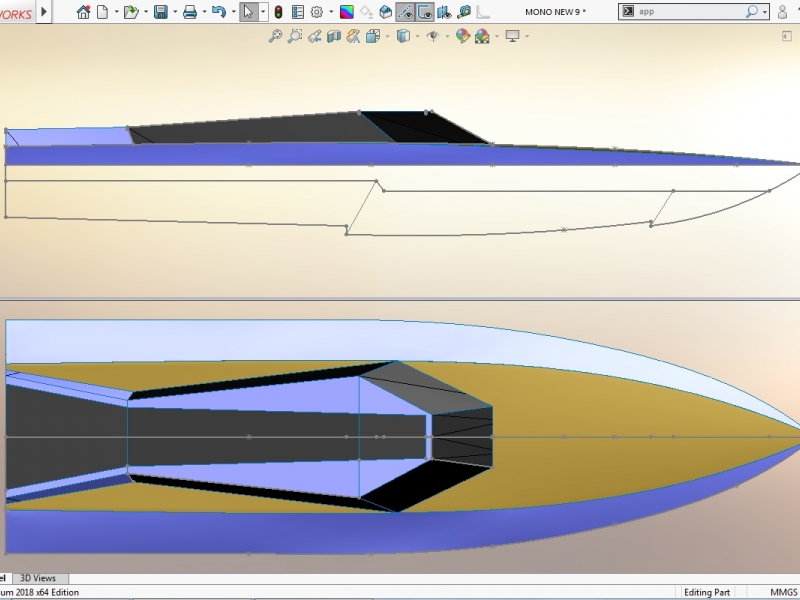
Task: Click the MMGS unit system button
Action: click(783, 592)
